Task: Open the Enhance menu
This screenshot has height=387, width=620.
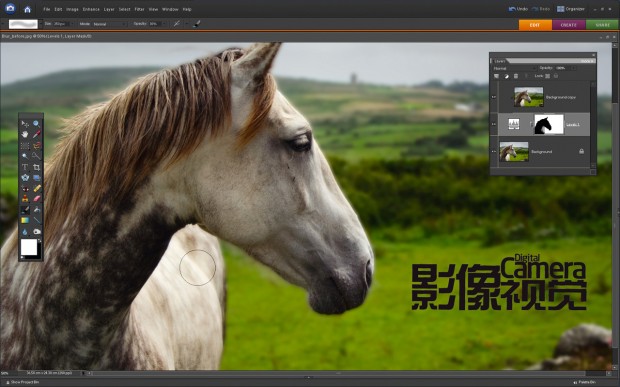Action: (x=91, y=9)
